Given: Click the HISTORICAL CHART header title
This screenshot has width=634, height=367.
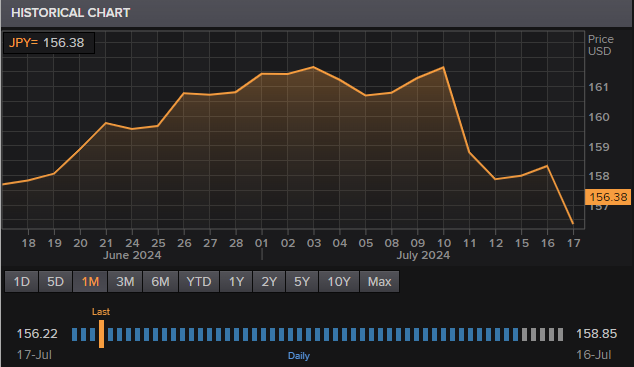Looking at the screenshot, I should 71,13.
